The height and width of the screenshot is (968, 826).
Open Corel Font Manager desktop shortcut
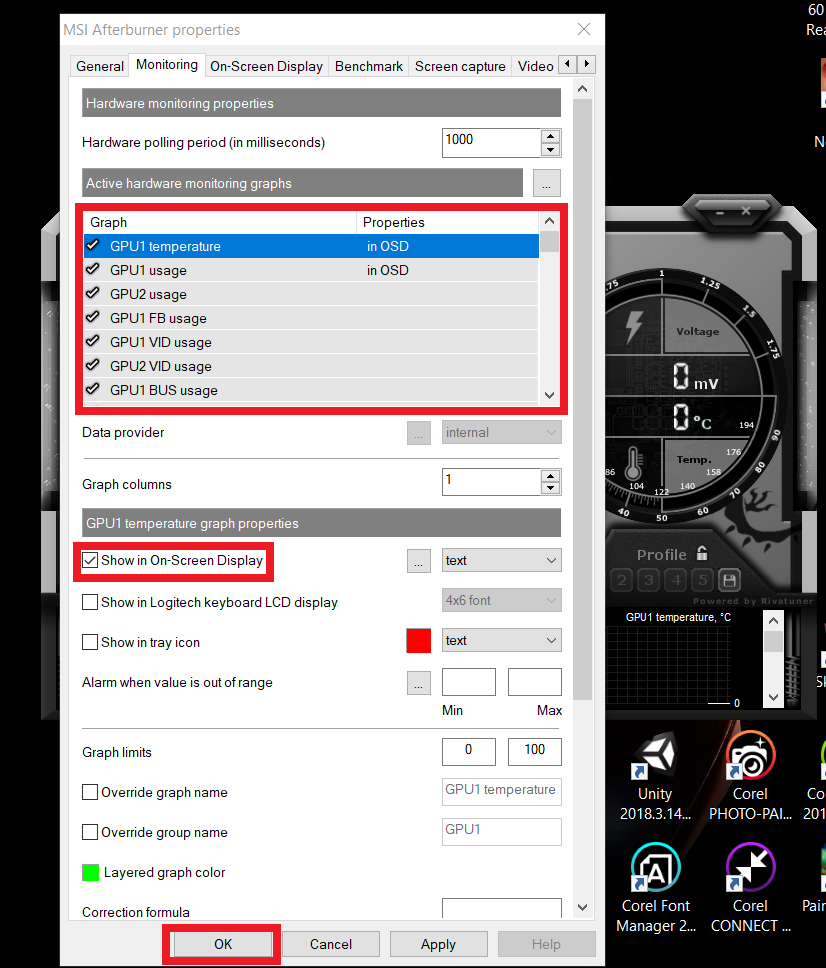(656, 888)
